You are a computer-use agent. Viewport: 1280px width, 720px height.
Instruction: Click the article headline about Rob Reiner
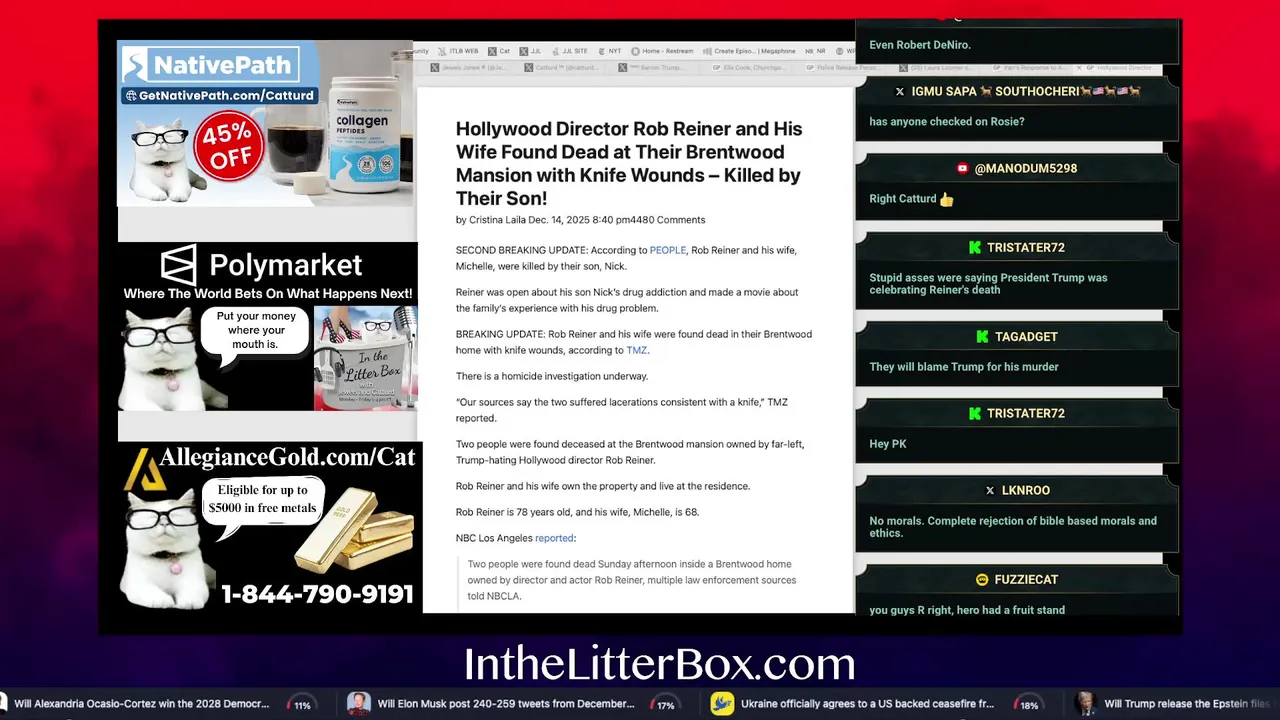[x=629, y=163]
